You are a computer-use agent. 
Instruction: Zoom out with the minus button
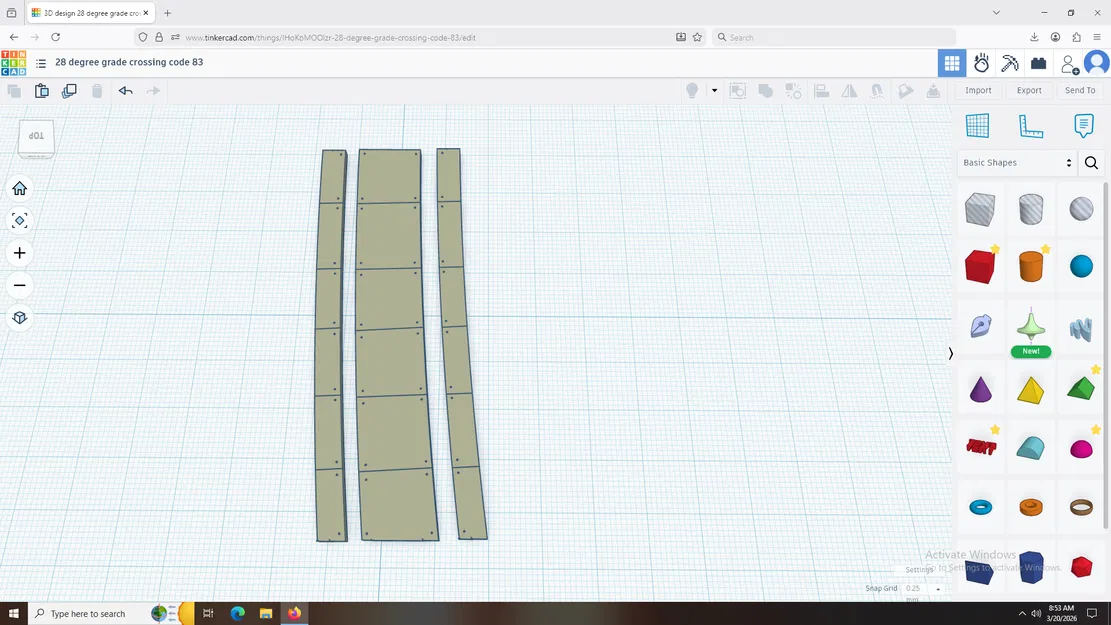pyautogui.click(x=19, y=286)
